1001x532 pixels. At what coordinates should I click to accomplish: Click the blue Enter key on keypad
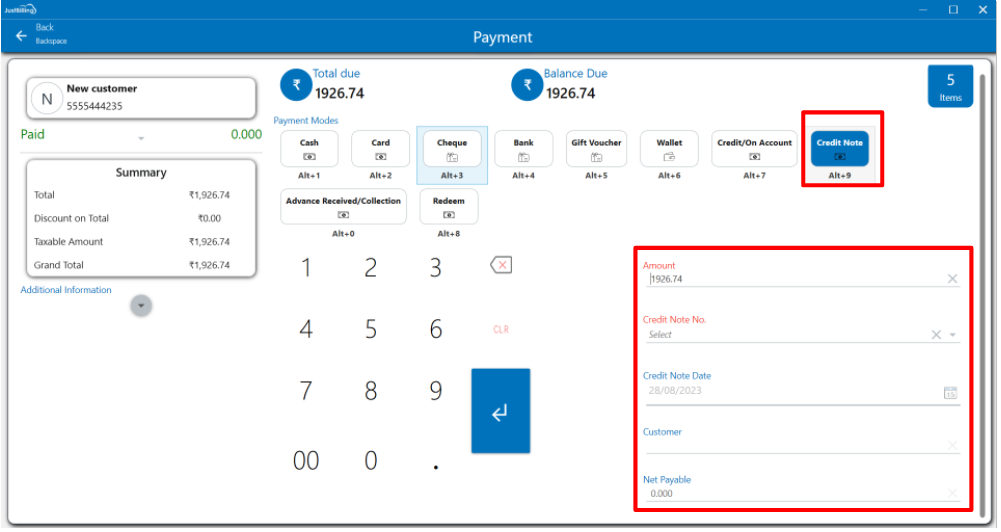[500, 411]
